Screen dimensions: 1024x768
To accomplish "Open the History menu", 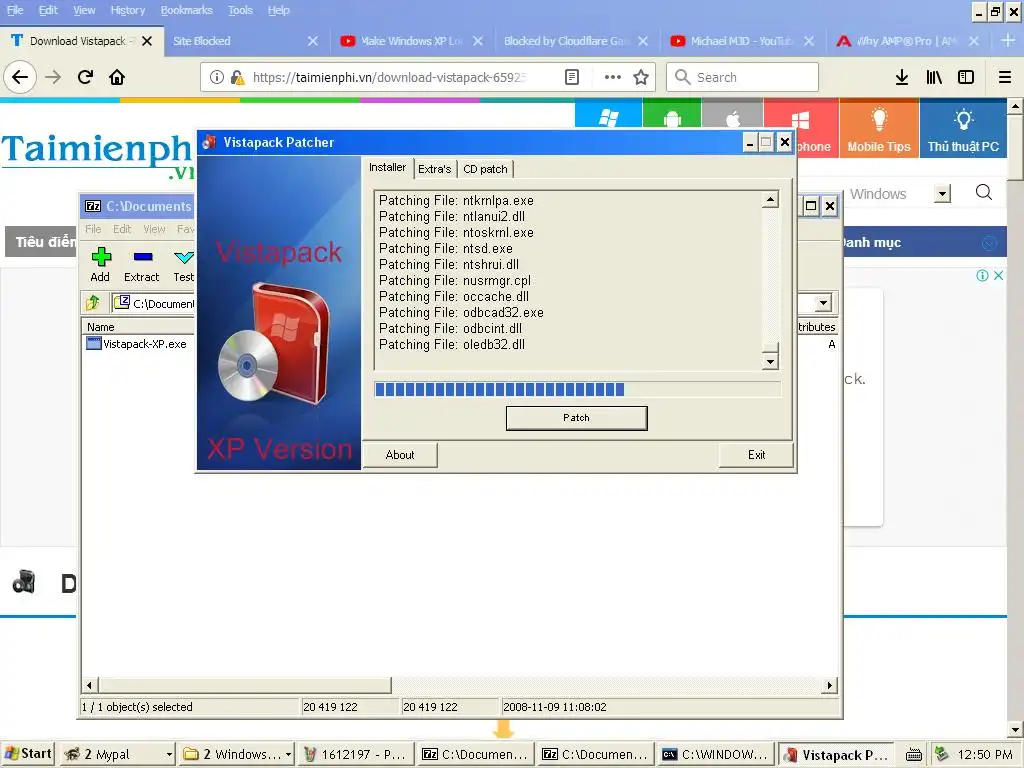I will click(x=128, y=10).
